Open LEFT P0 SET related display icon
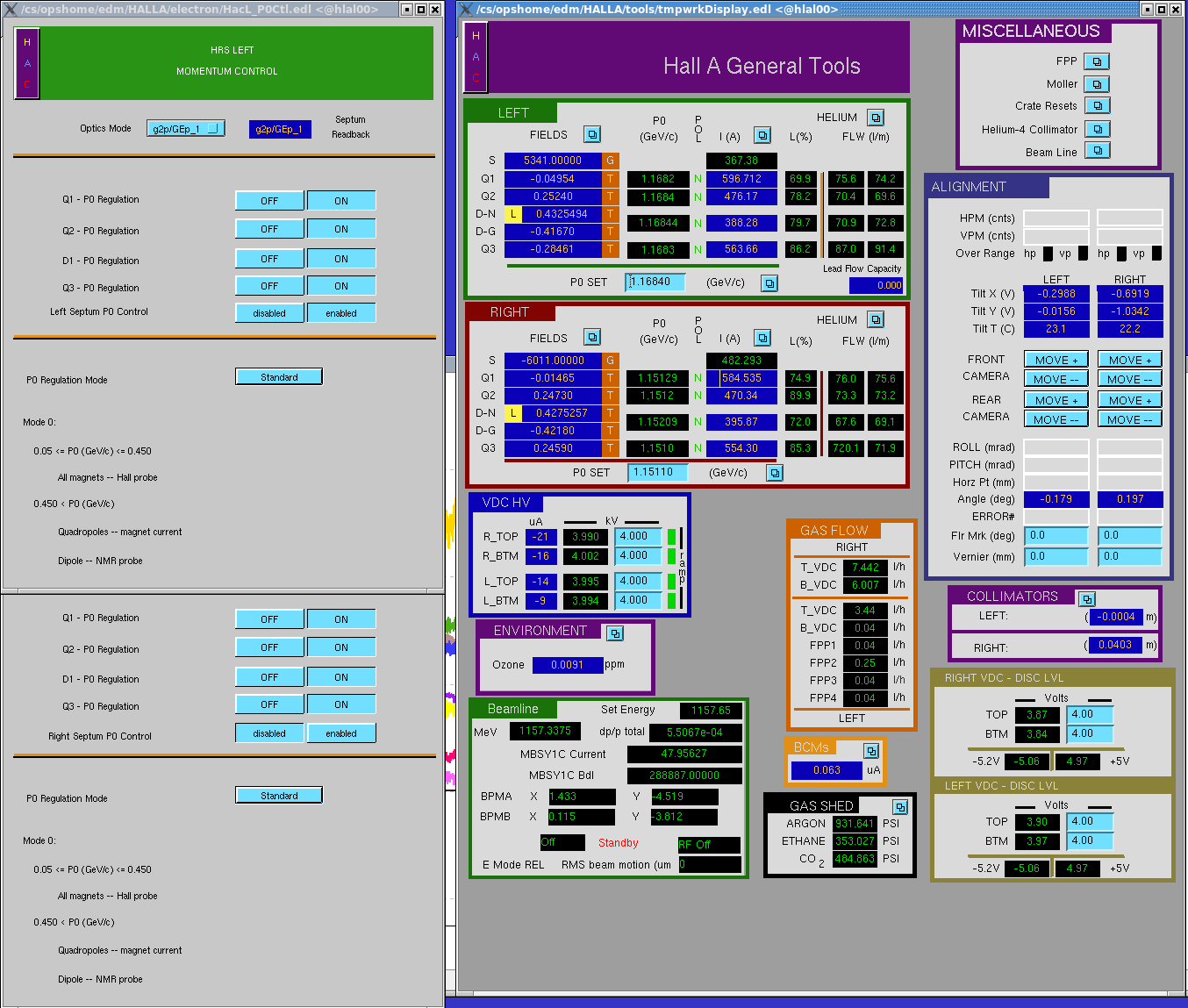Viewport: 1188px width, 1008px height. pos(769,283)
